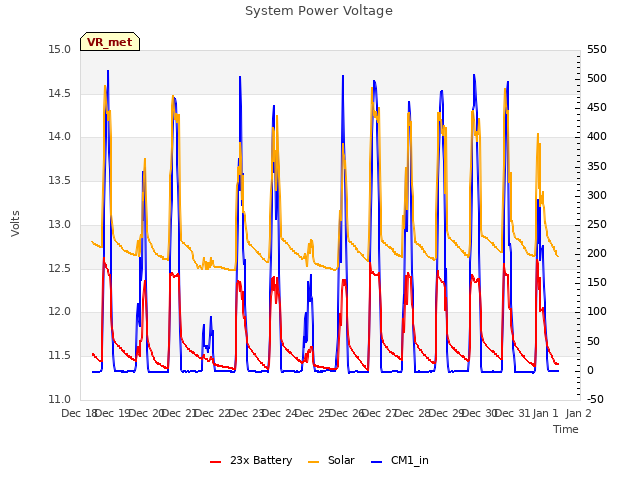Click the 13.0 left axis tick label

[60, 224]
